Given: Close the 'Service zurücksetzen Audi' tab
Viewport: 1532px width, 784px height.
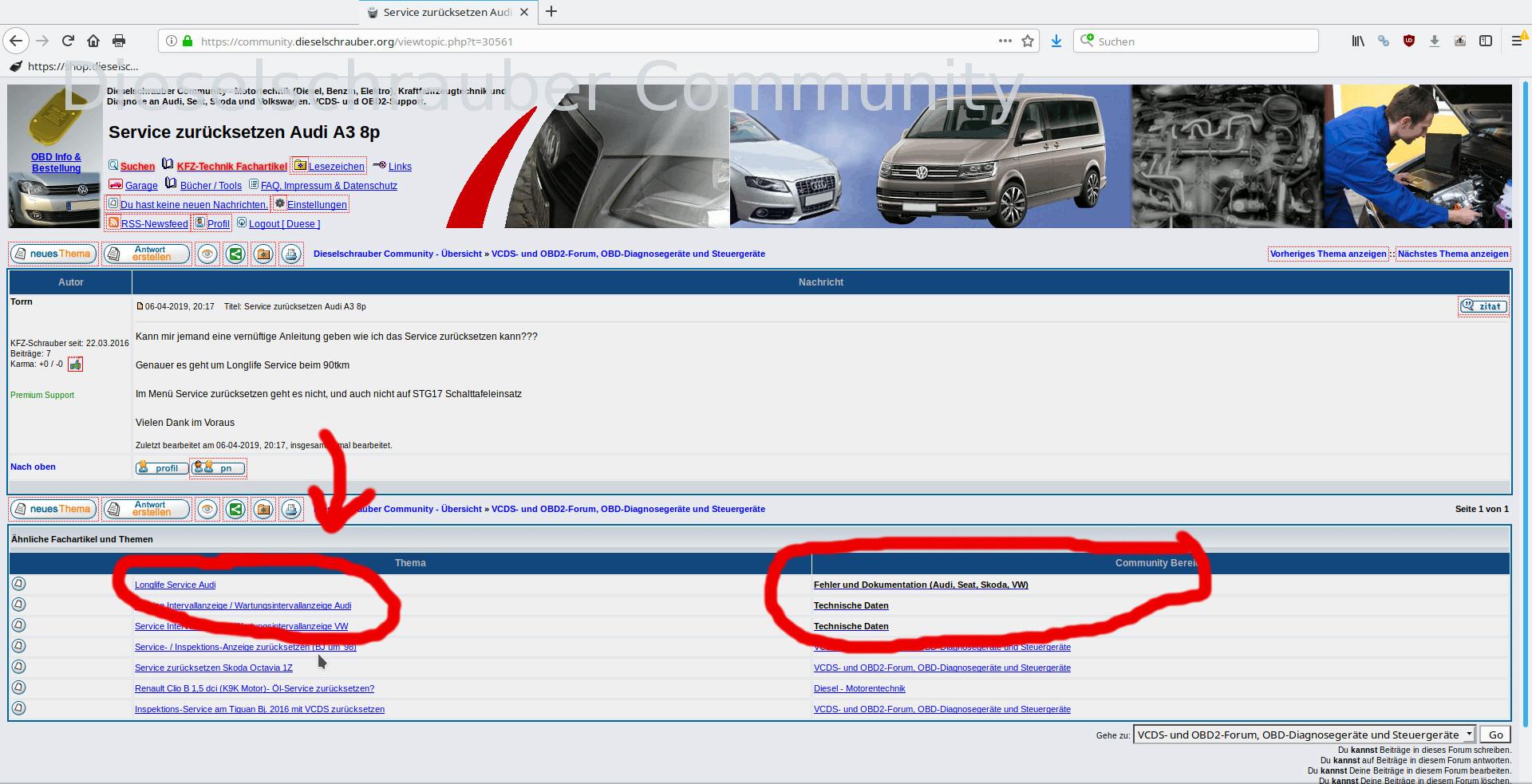Looking at the screenshot, I should click(x=523, y=12).
